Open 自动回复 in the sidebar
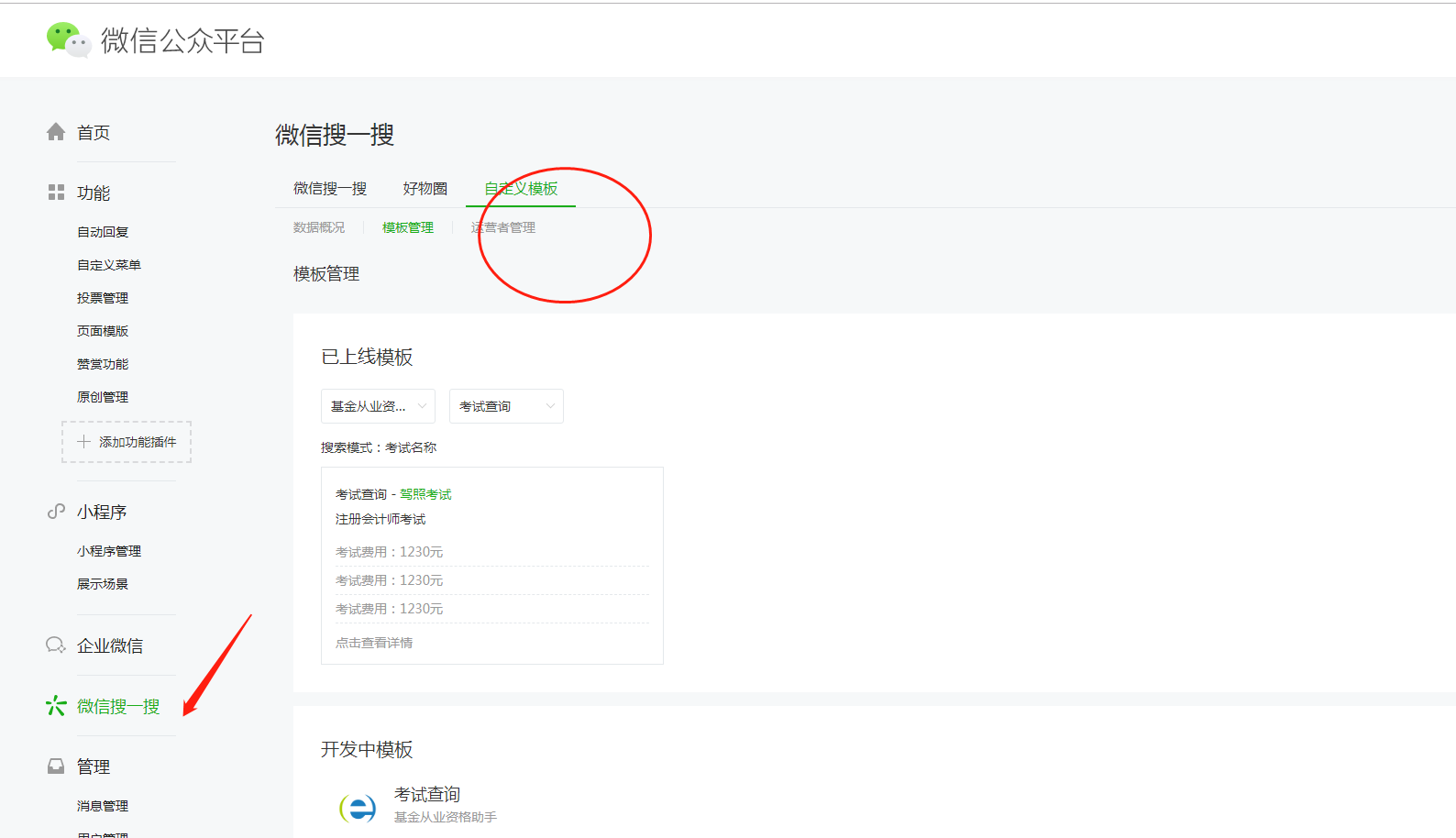 pos(103,232)
